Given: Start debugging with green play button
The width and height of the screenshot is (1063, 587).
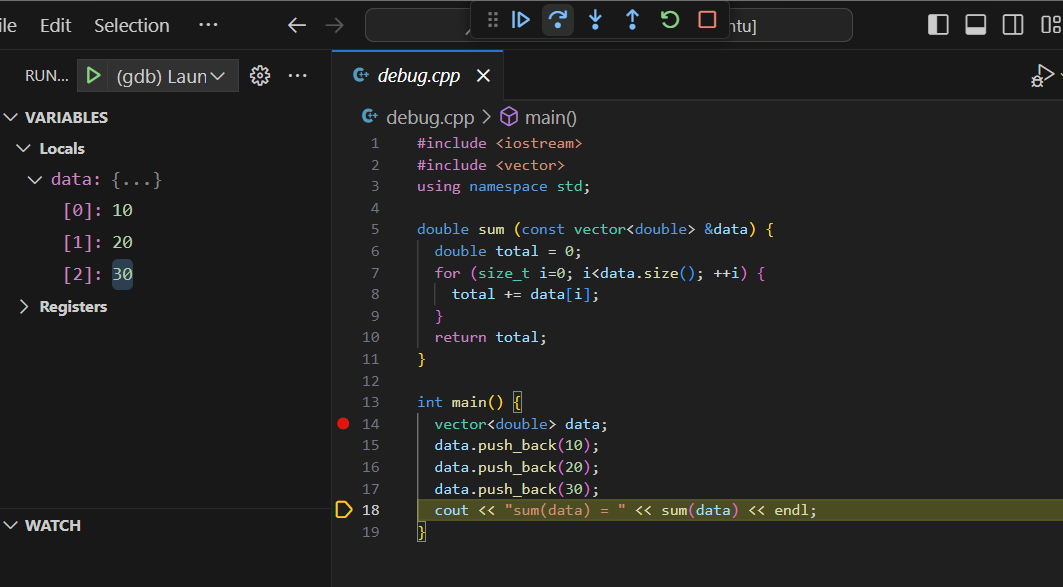Looking at the screenshot, I should [x=93, y=76].
